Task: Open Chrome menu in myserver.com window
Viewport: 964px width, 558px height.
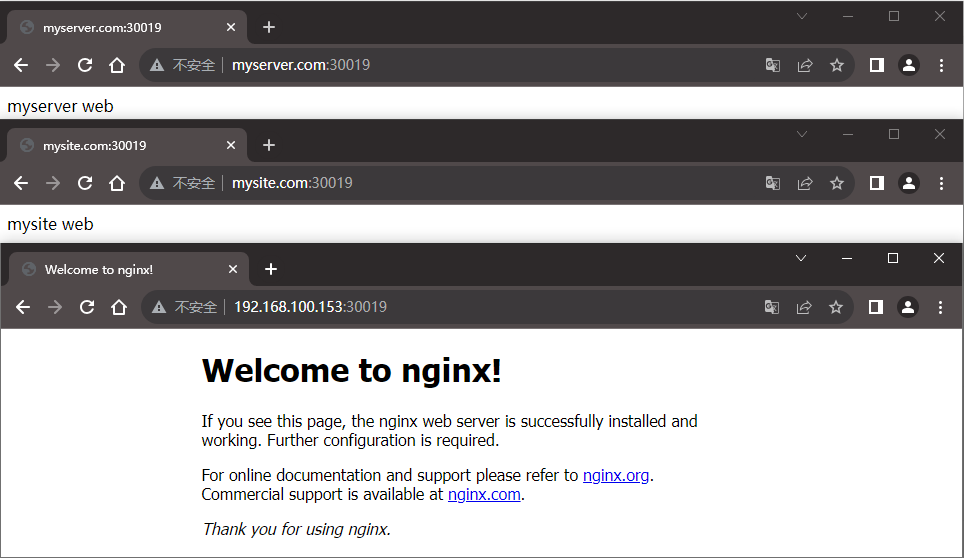Action: tap(941, 65)
